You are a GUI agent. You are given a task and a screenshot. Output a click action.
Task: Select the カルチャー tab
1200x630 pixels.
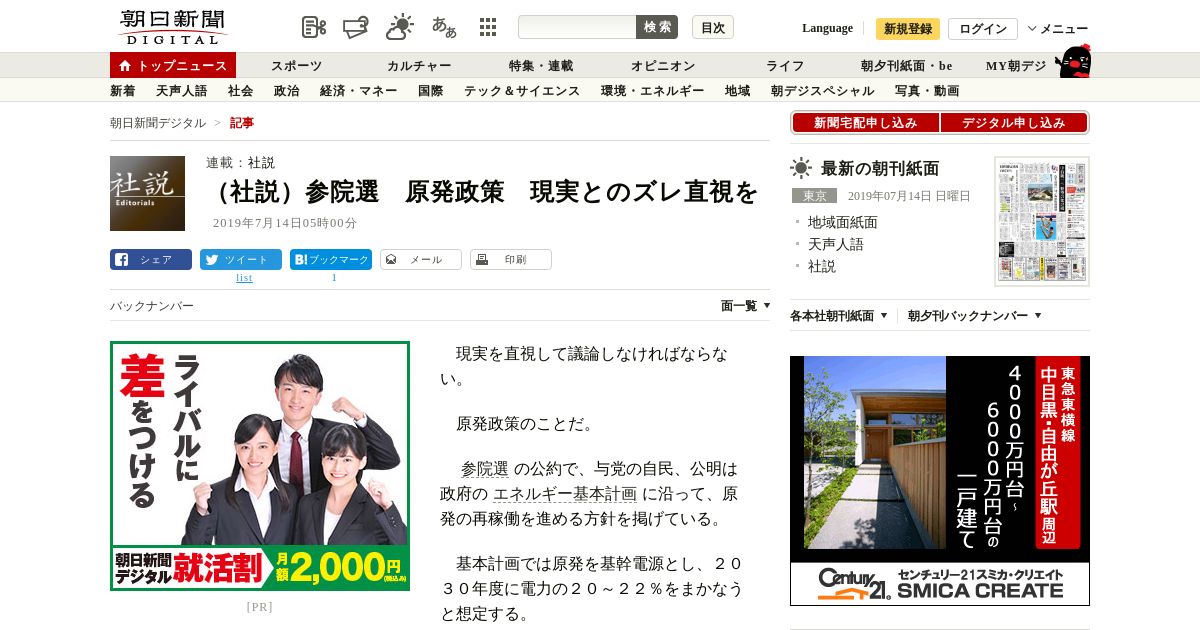[419, 66]
